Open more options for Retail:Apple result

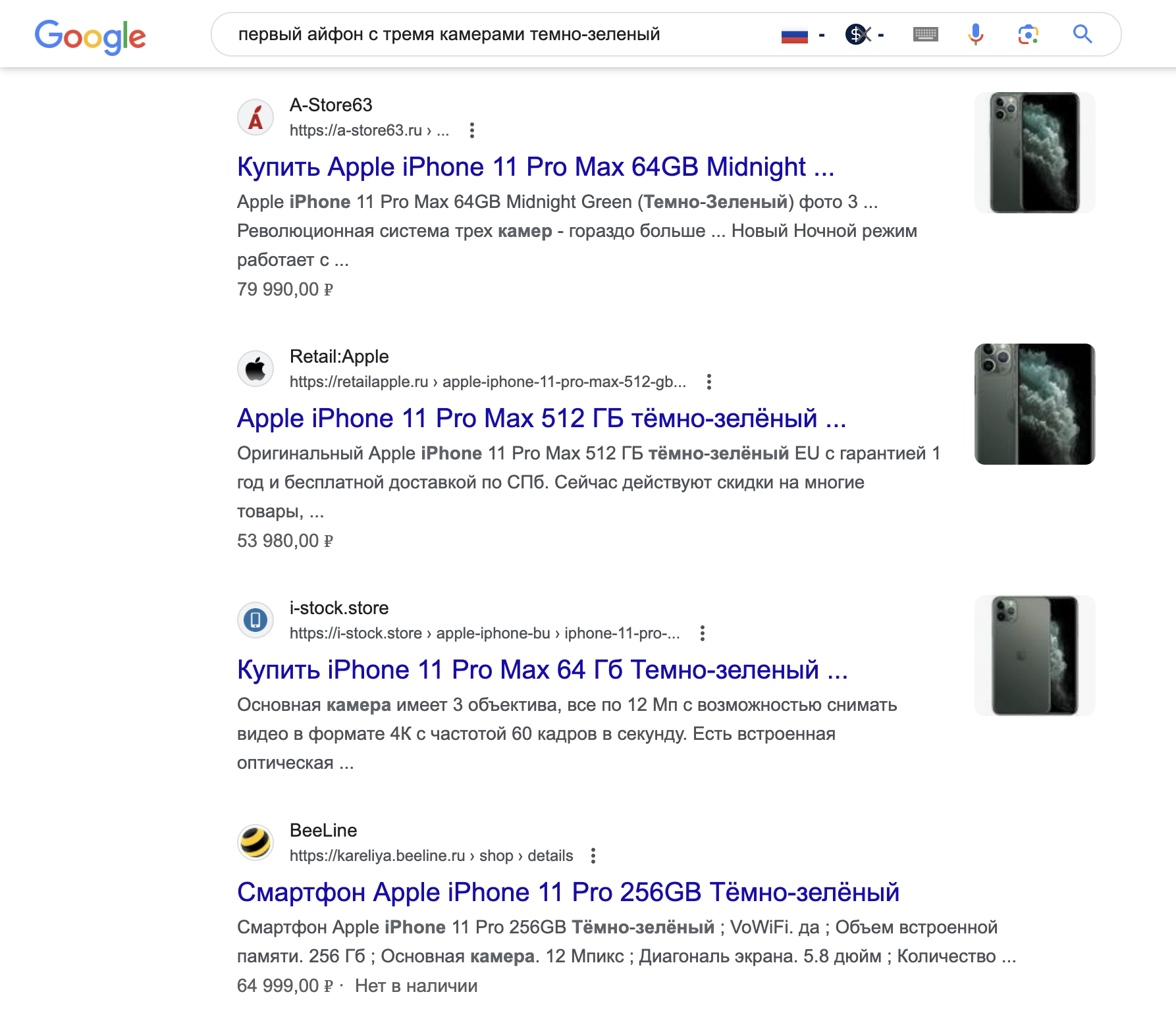click(708, 382)
